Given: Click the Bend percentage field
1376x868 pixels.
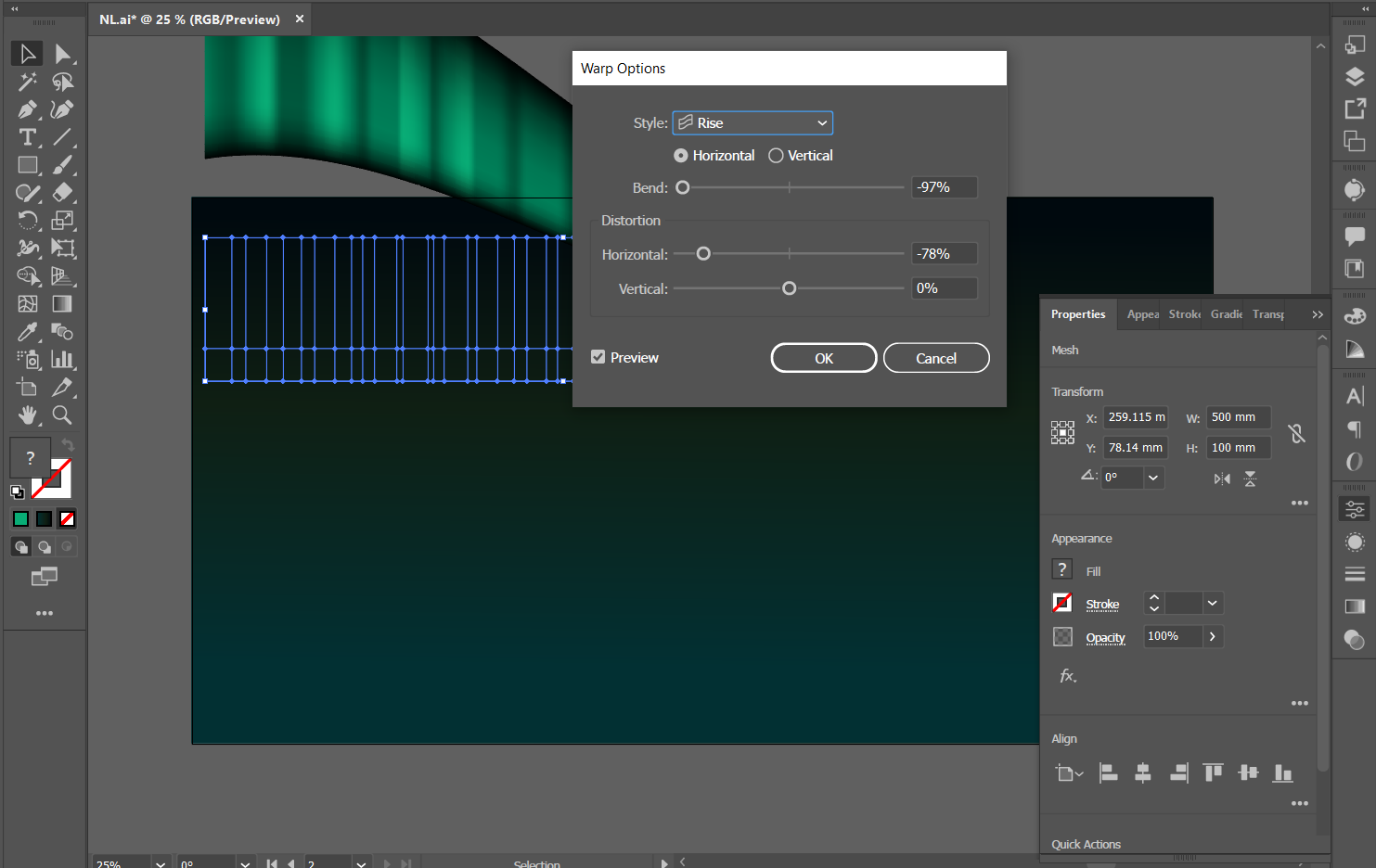Looking at the screenshot, I should (x=945, y=187).
